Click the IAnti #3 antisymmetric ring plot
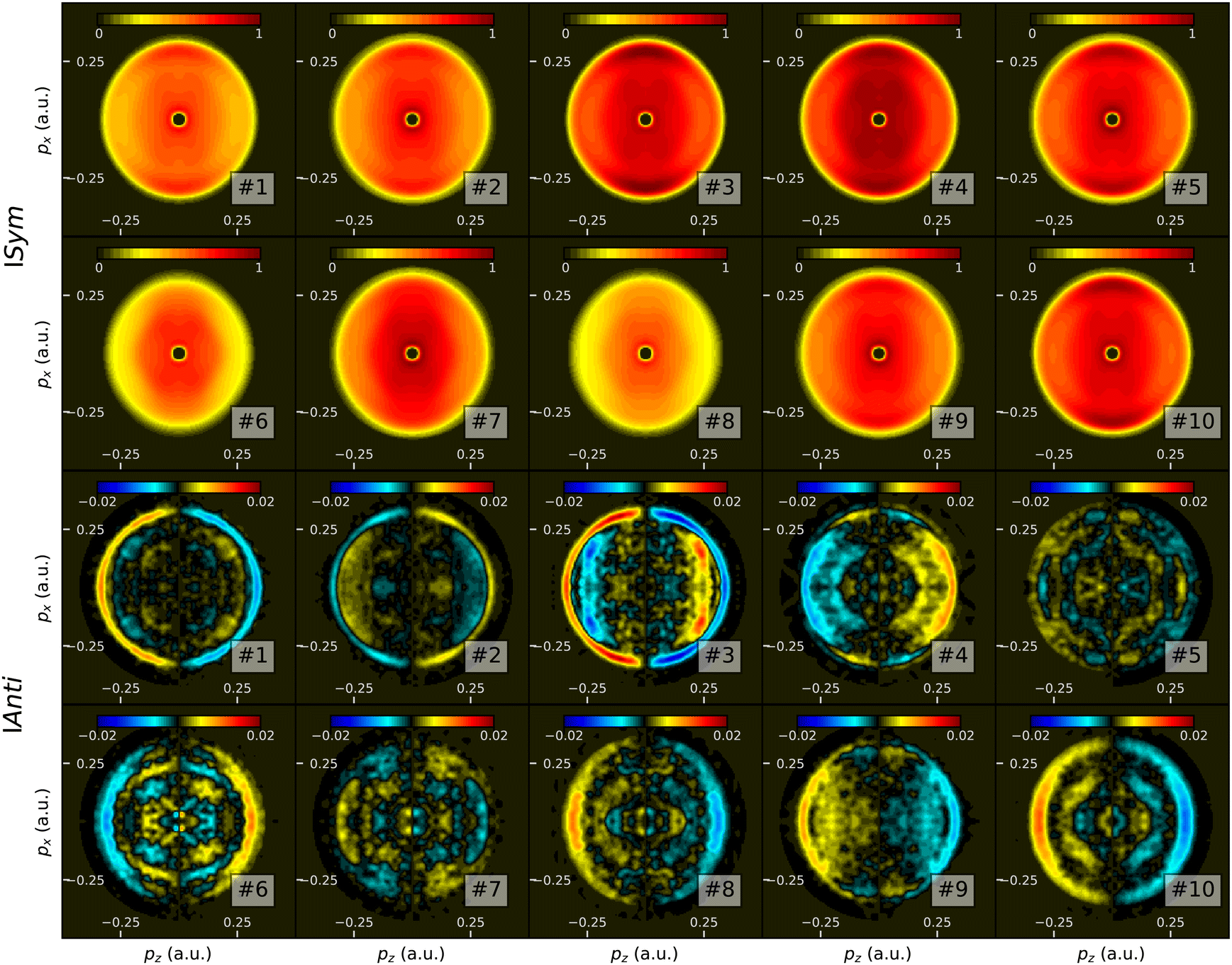 pos(645,587)
